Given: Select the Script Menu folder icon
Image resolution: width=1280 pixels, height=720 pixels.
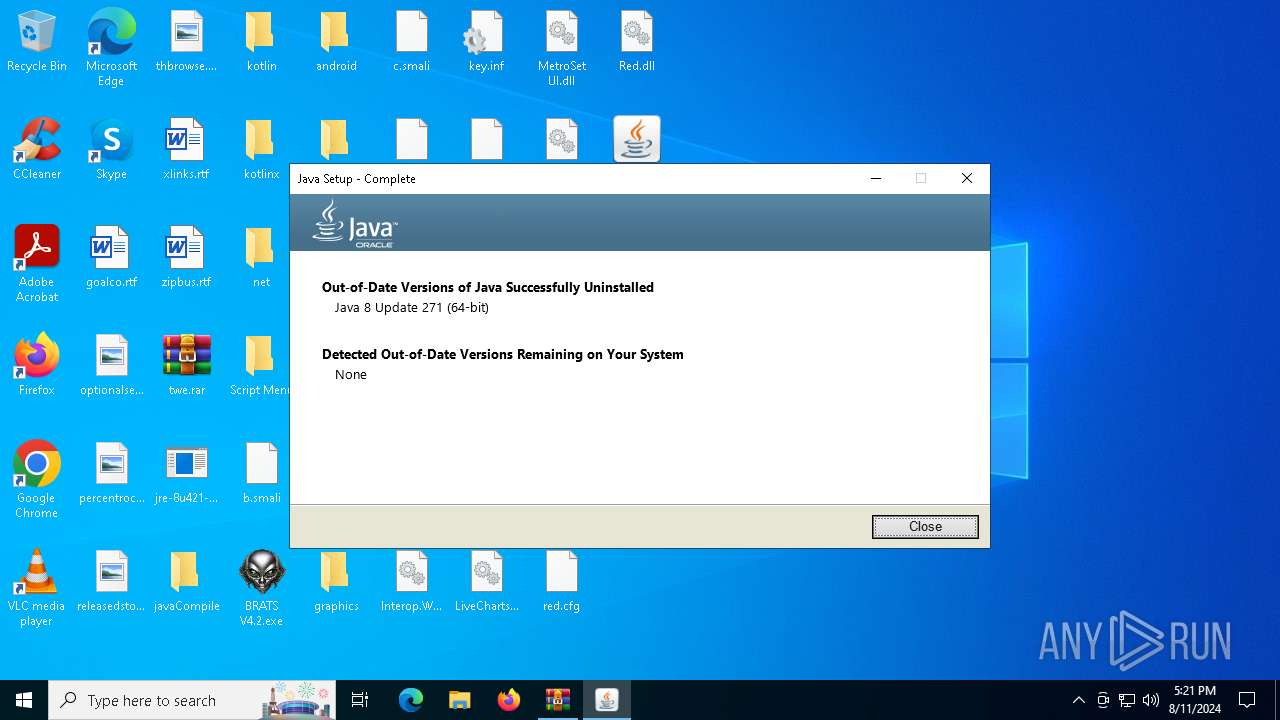Looking at the screenshot, I should (259, 365).
